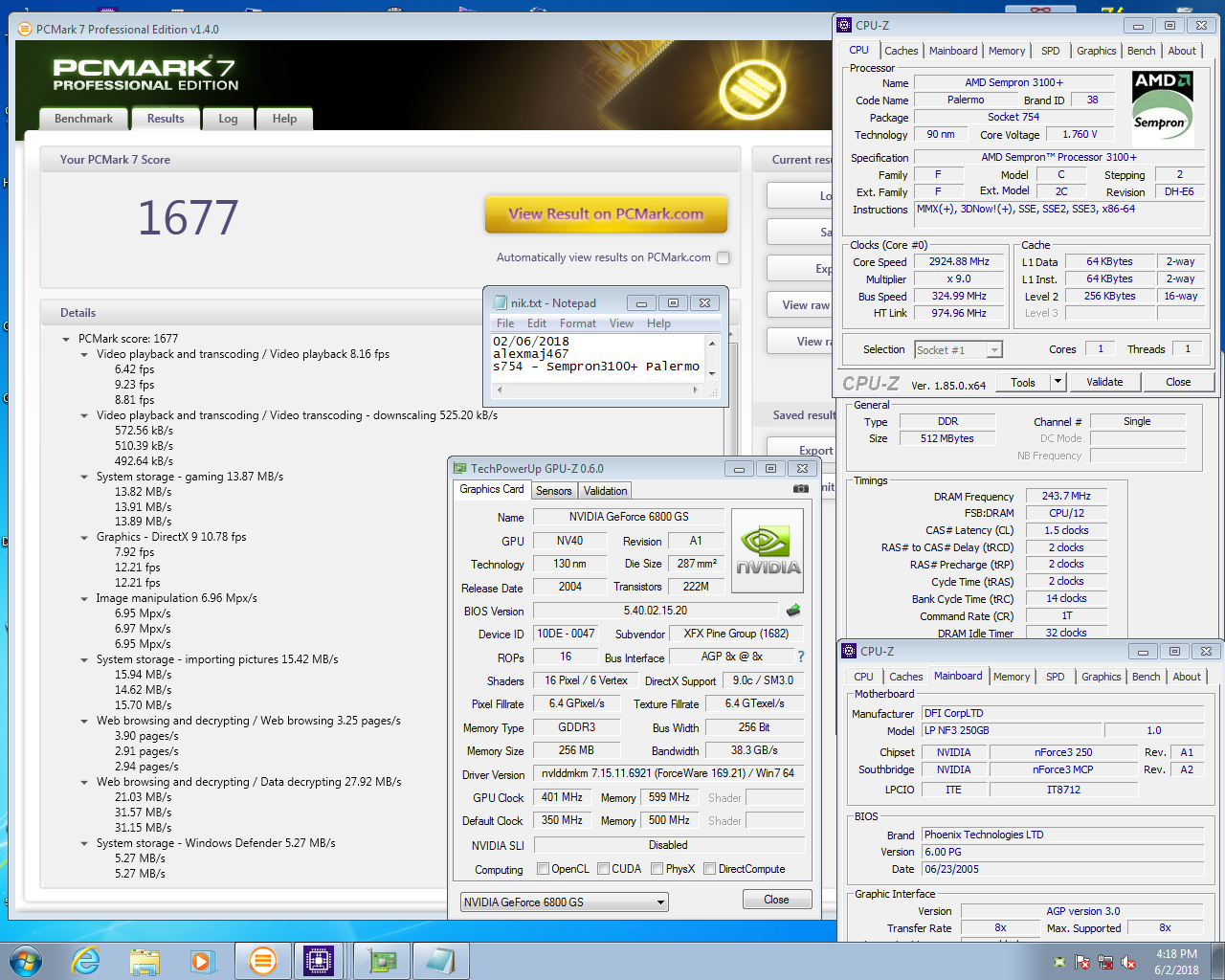Switch to GPU-Z taskbar icon

[382, 960]
